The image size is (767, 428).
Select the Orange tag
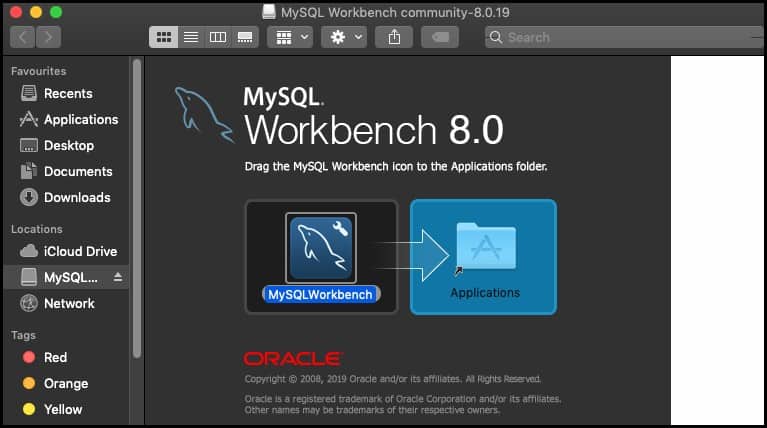[66, 383]
